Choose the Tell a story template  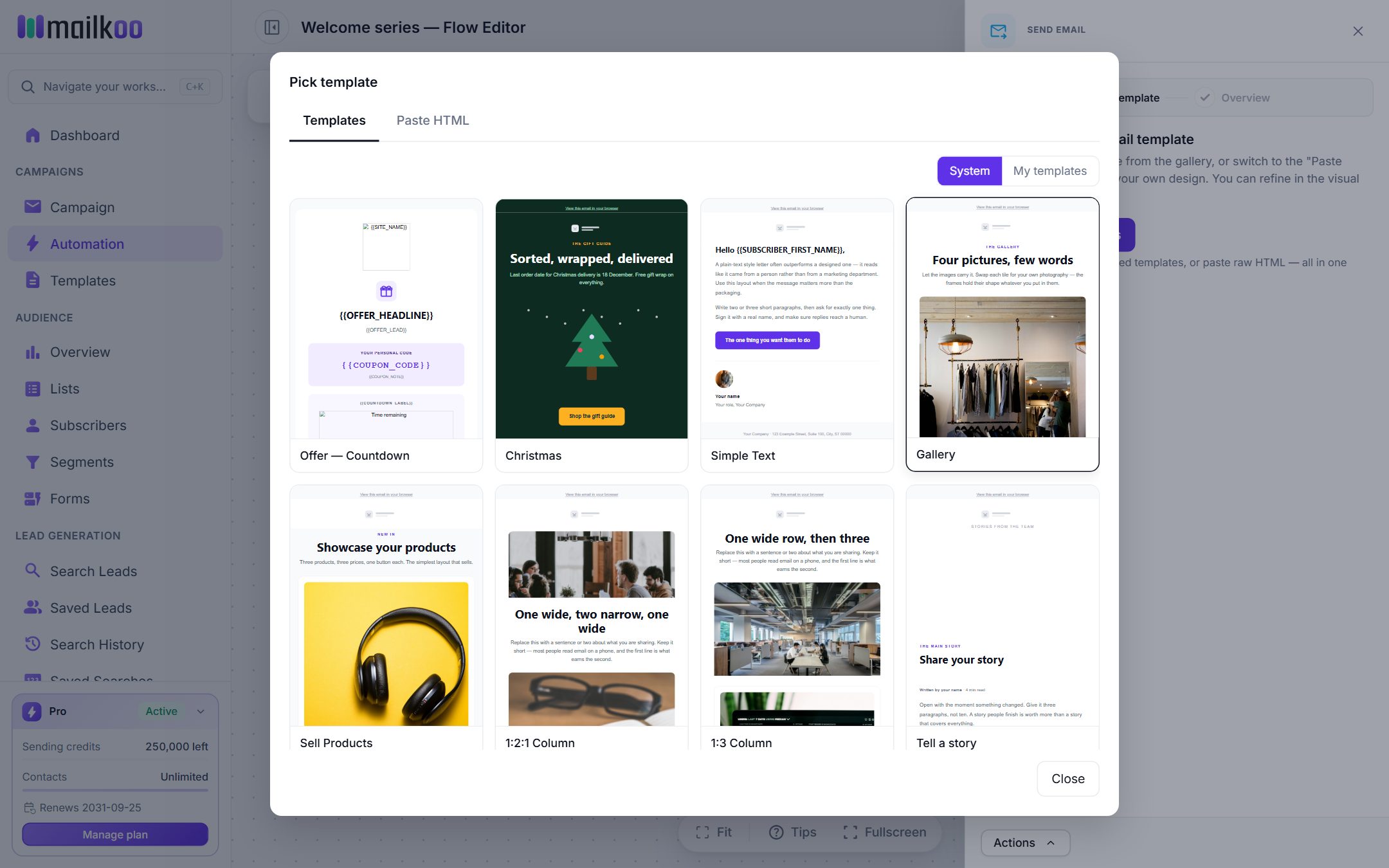click(x=1003, y=617)
